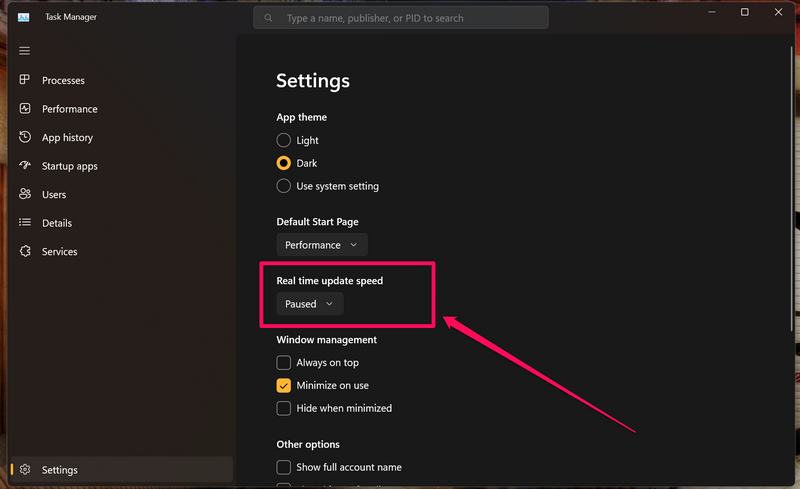
Task: Open the Real time update speed dropdown
Action: (x=310, y=304)
